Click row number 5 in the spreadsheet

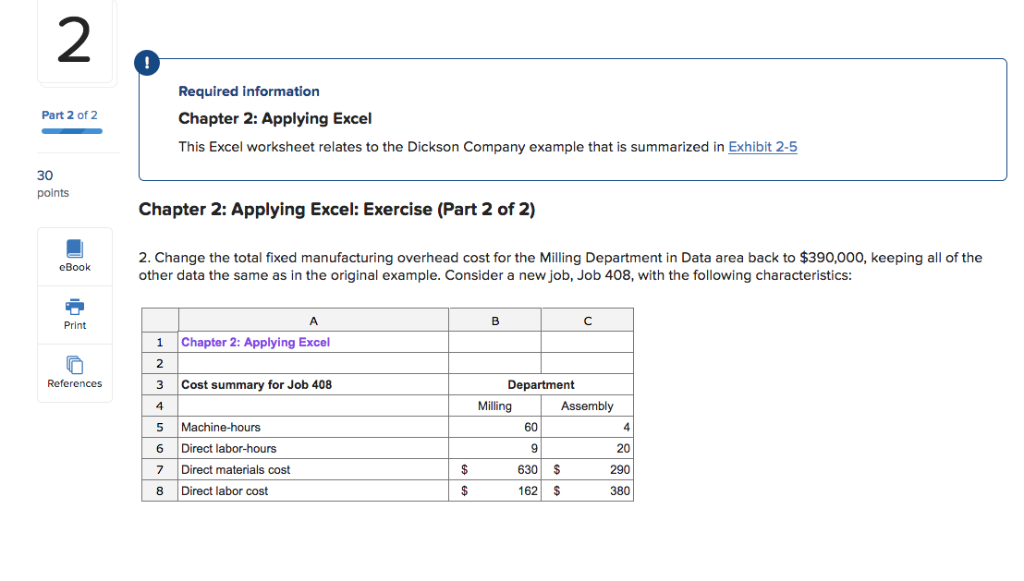[159, 427]
